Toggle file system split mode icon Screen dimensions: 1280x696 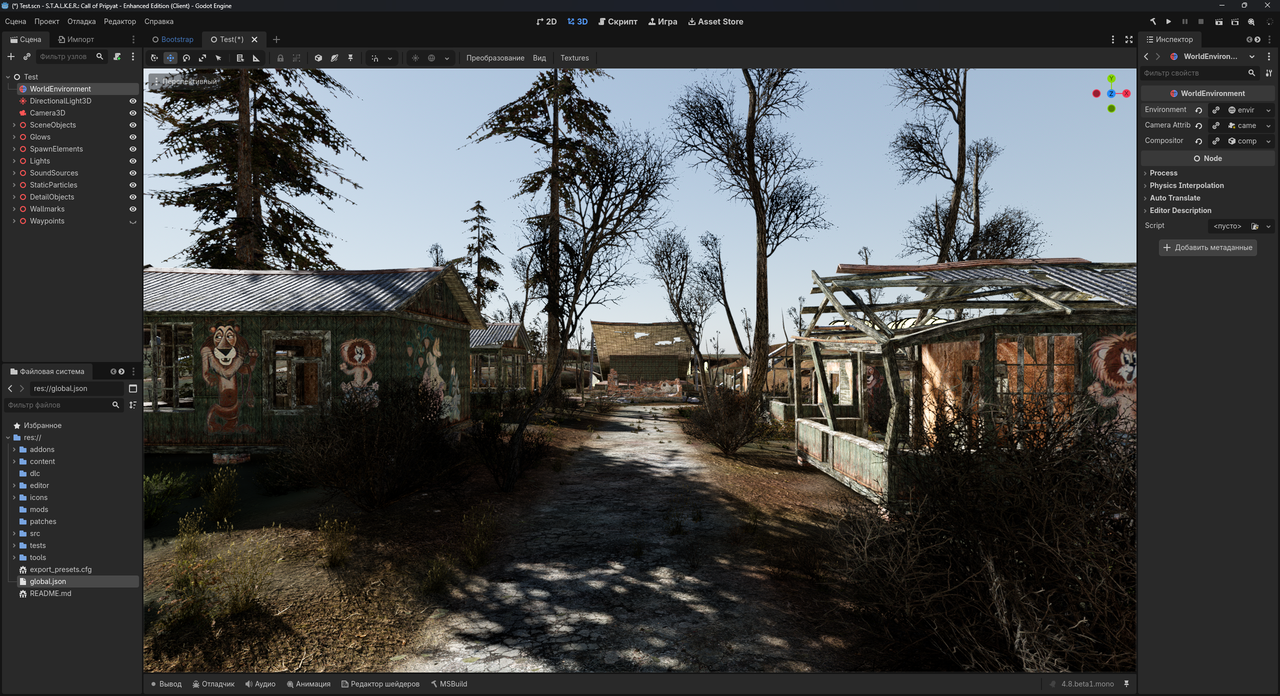133,388
